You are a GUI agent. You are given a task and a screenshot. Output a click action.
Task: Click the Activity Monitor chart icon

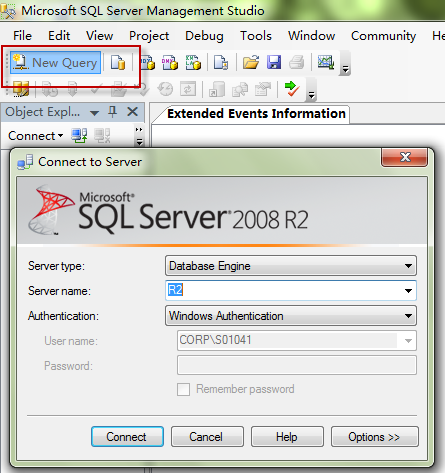point(326,62)
